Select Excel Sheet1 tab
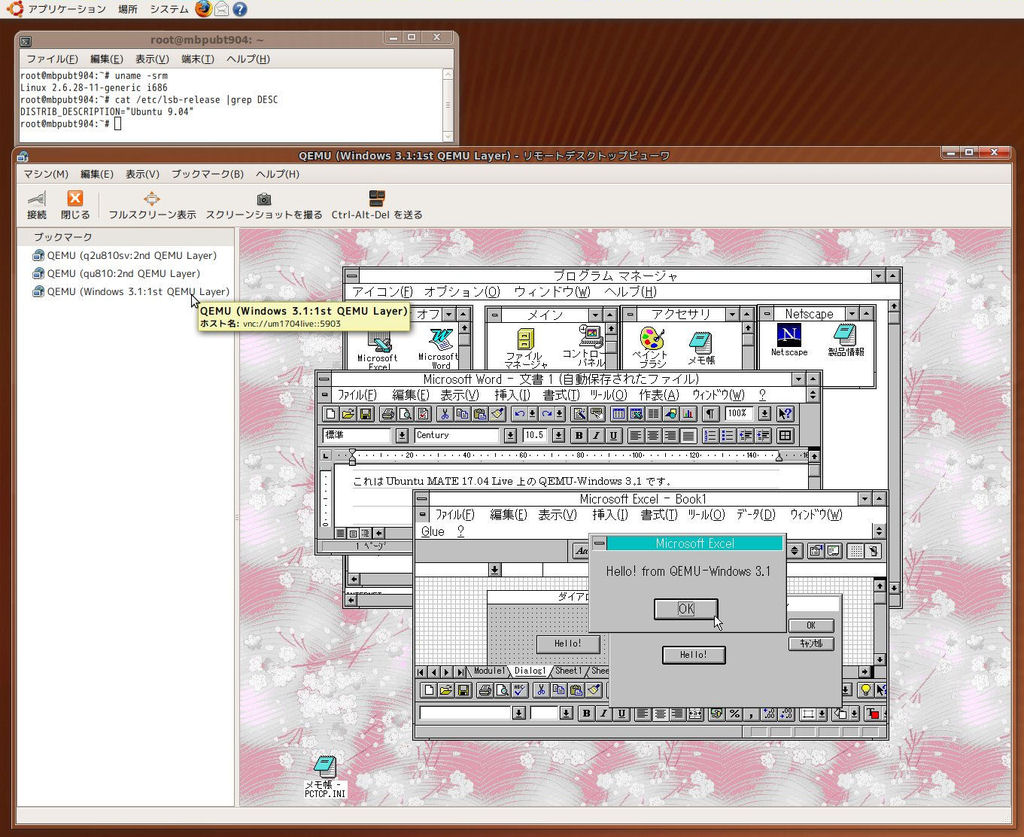The height and width of the screenshot is (837, 1024). click(x=568, y=671)
